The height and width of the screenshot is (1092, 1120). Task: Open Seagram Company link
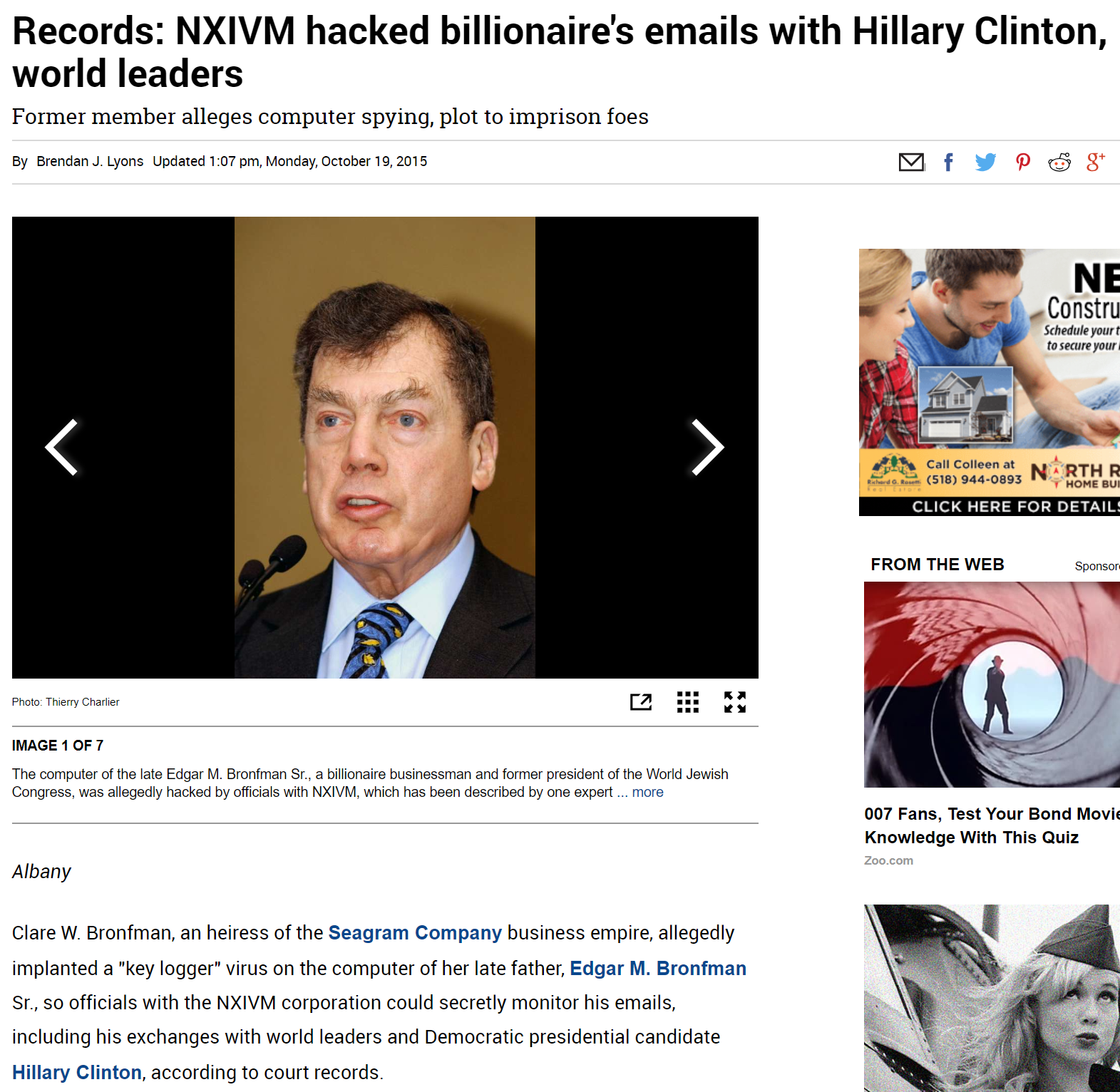[x=415, y=933]
